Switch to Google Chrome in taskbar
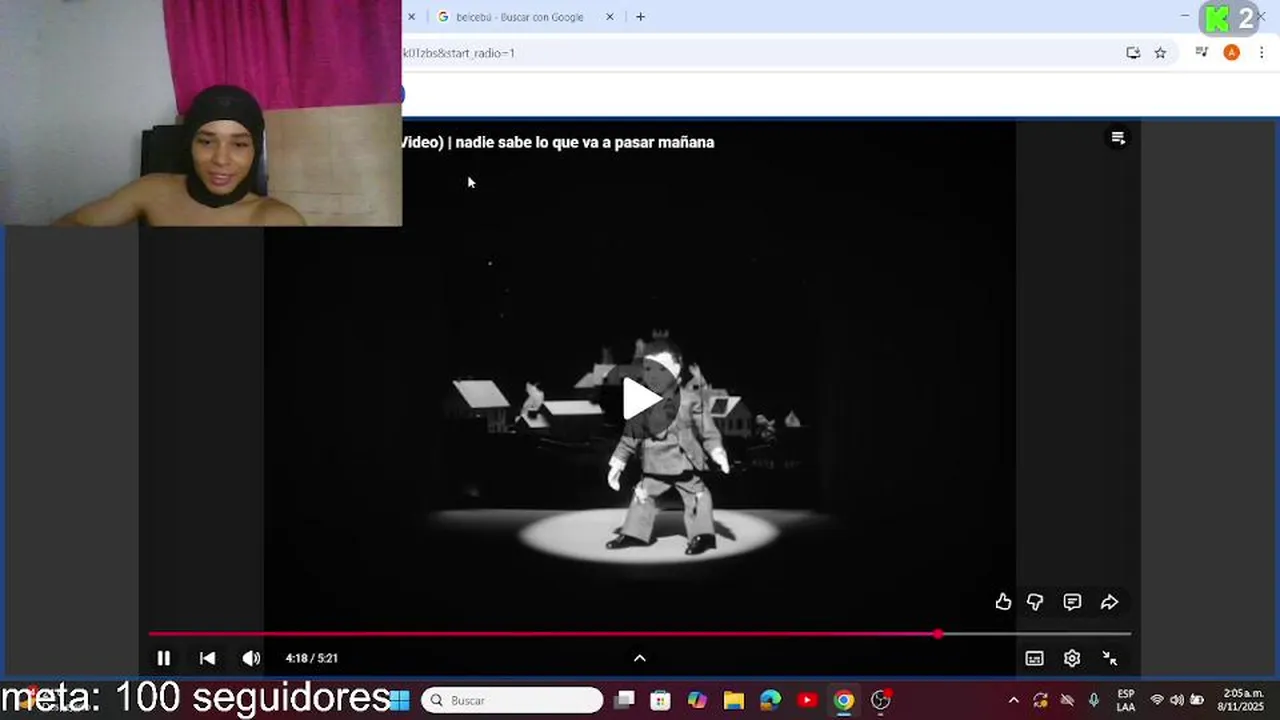 pyautogui.click(x=844, y=700)
